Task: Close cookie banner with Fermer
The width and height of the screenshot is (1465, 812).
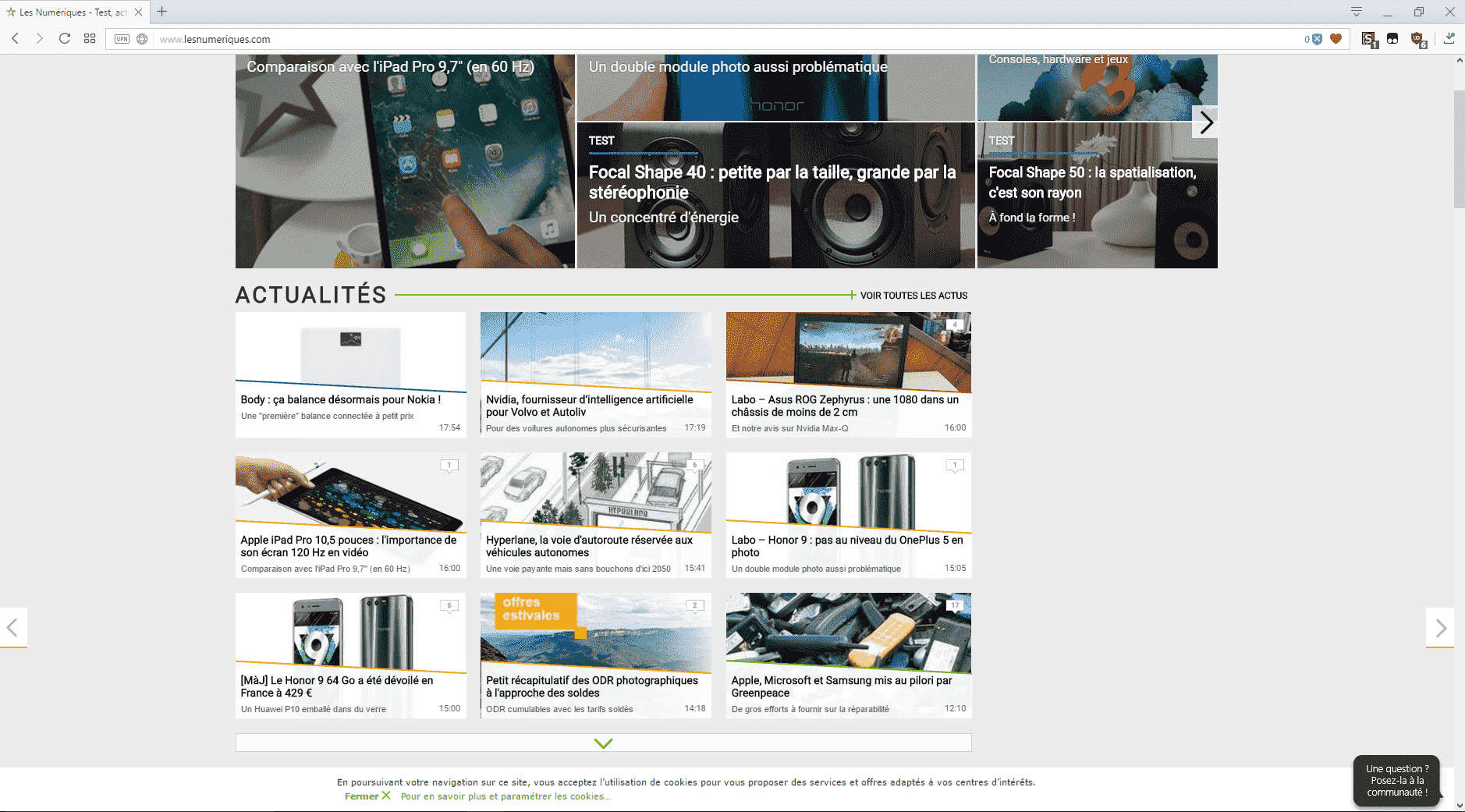Action: click(367, 796)
